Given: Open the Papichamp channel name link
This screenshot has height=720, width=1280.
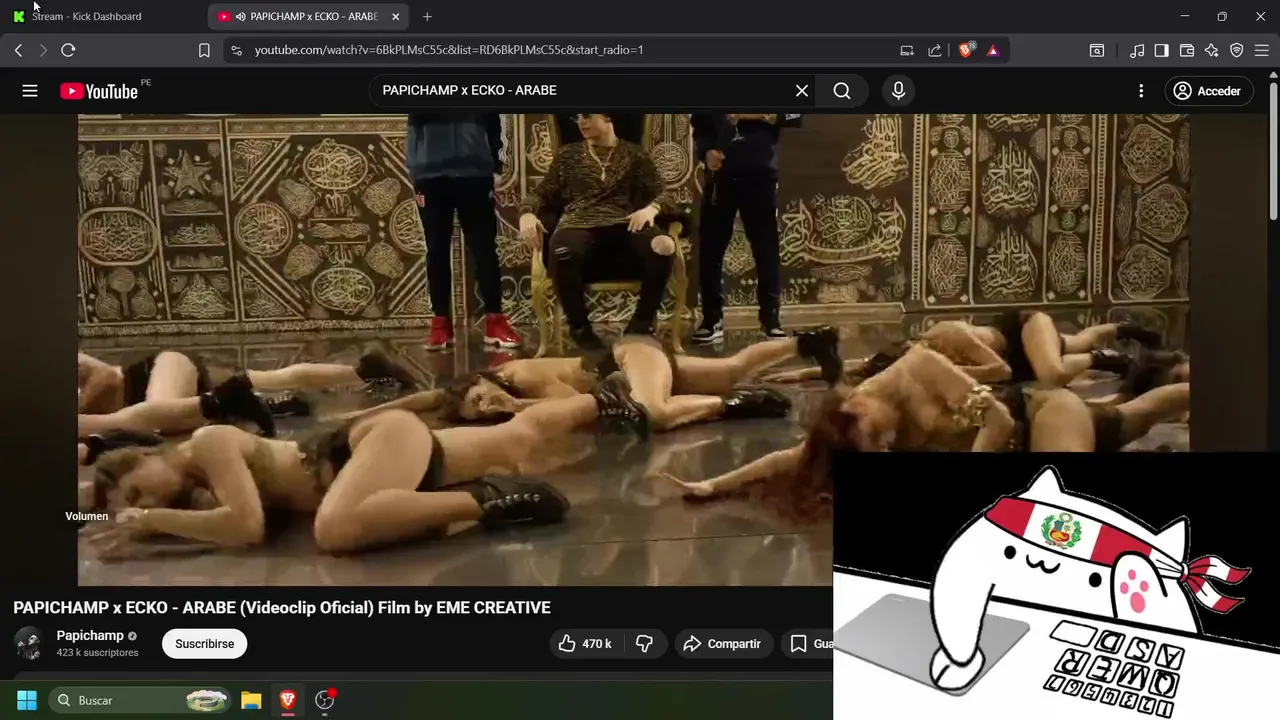Looking at the screenshot, I should click(x=90, y=636).
